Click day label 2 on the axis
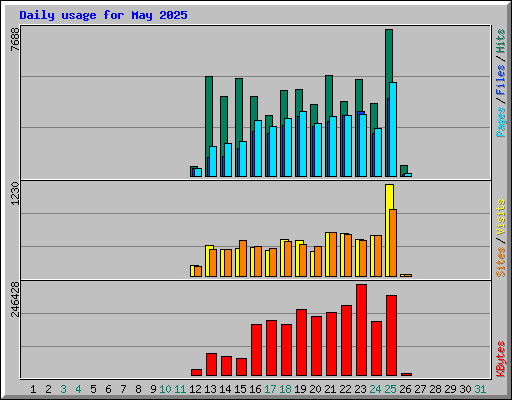The height and width of the screenshot is (400, 512). (48, 389)
